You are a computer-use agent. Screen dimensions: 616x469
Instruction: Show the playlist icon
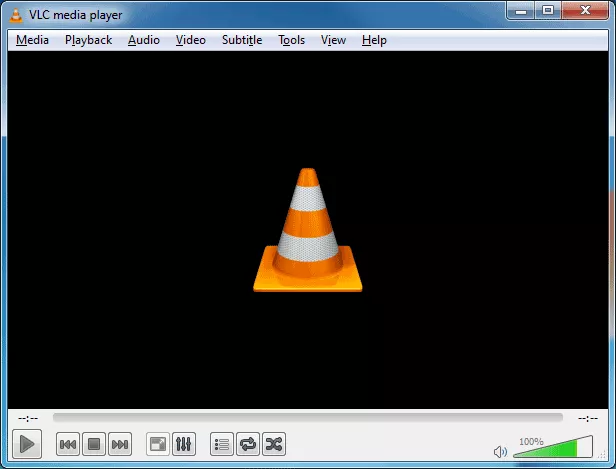222,444
